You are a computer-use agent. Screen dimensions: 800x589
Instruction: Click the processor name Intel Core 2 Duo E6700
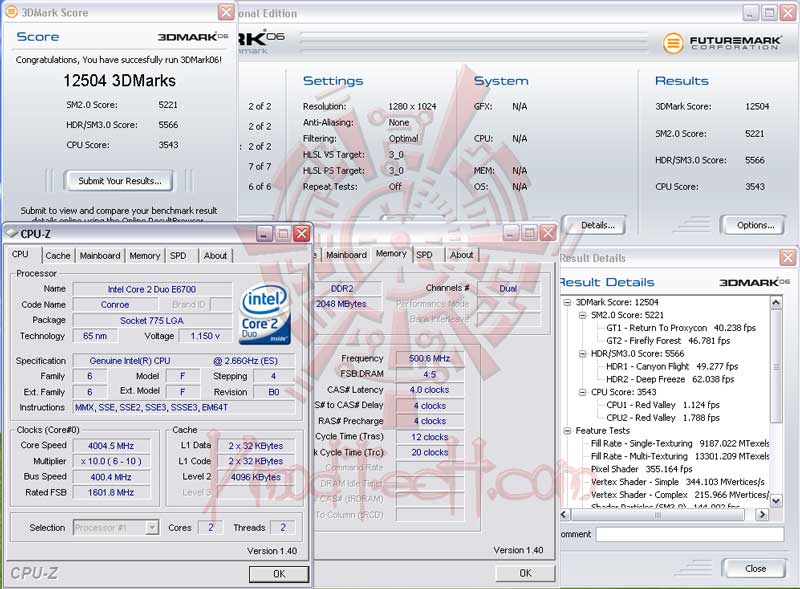tap(152, 289)
